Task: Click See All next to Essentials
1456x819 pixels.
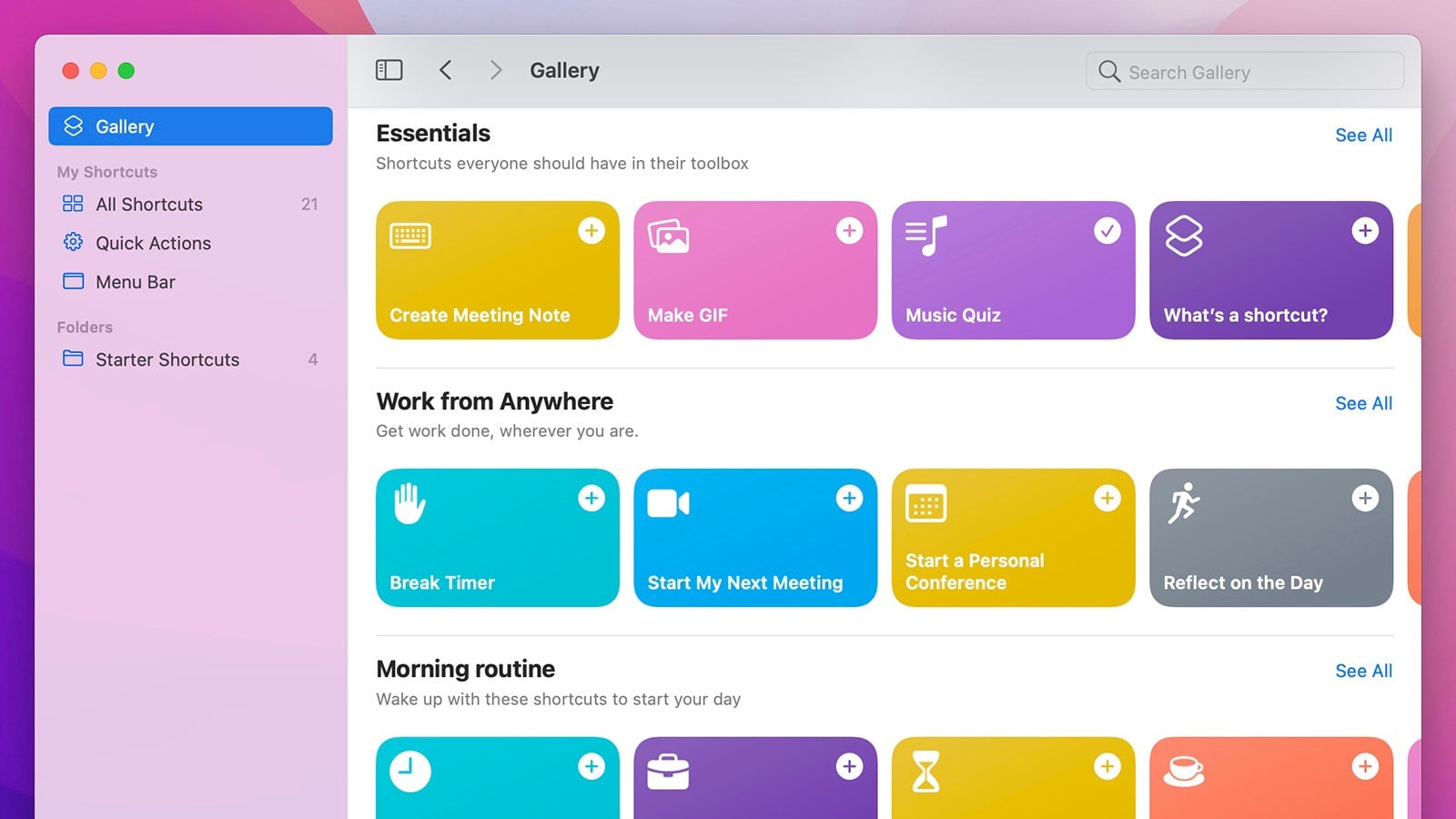Action: tap(1363, 135)
